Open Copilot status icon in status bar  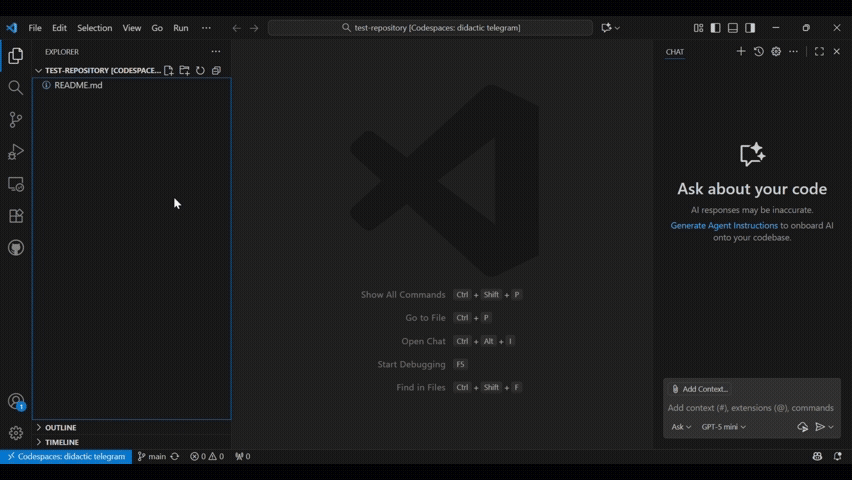(817, 456)
